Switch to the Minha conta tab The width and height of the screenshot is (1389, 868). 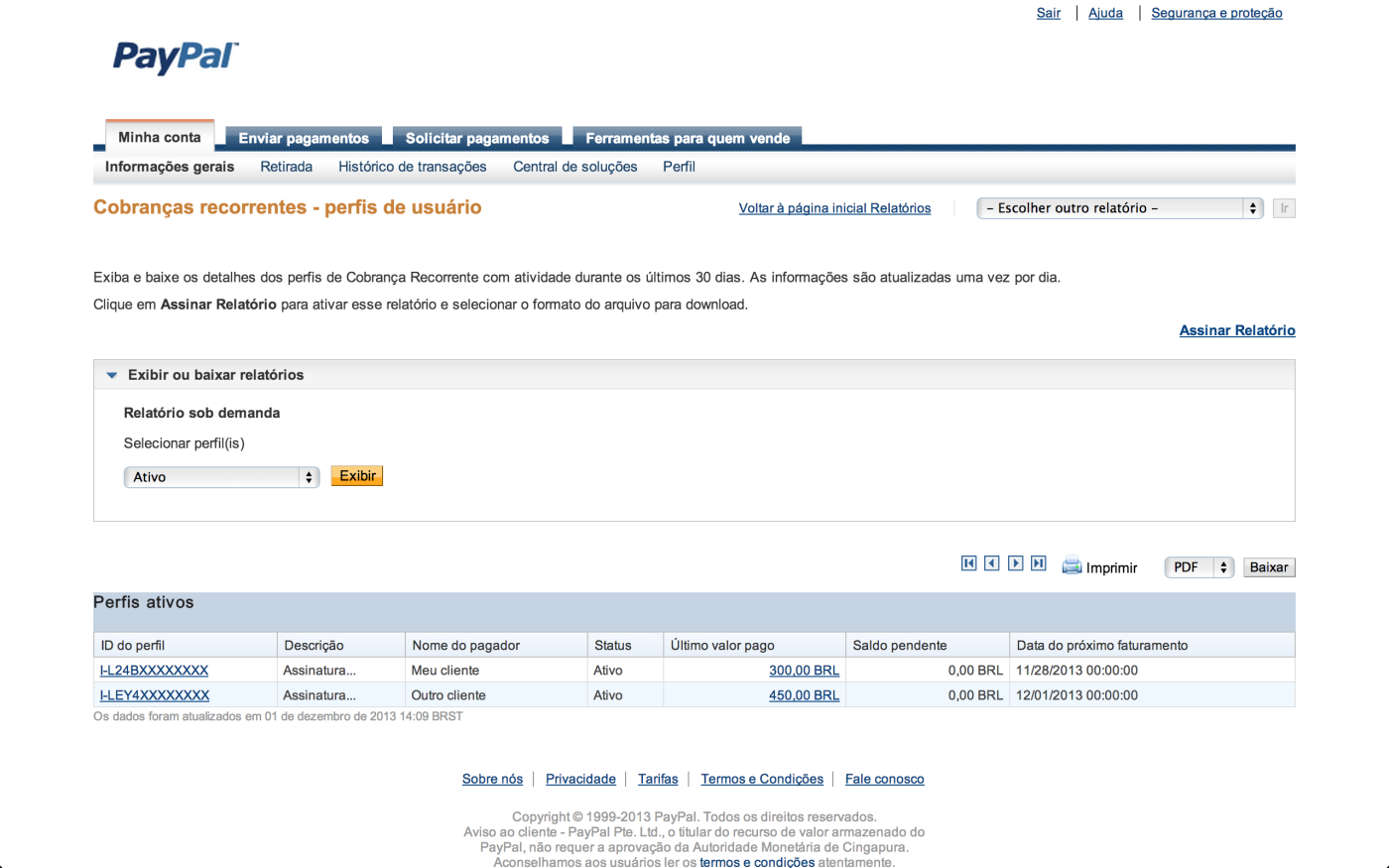pos(160,137)
